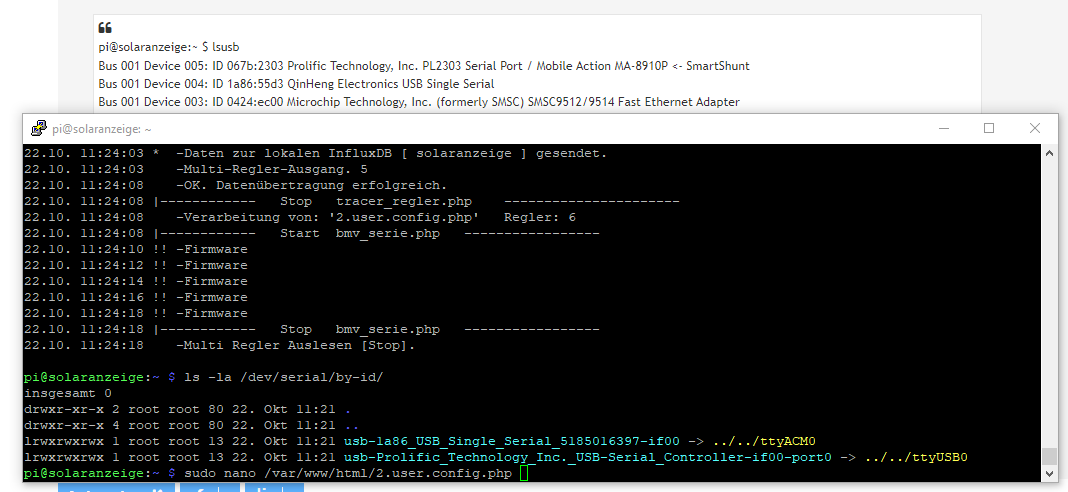The height and width of the screenshot is (492, 1068).
Task: Click the PuTTY icon in the title bar
Action: tap(38, 128)
